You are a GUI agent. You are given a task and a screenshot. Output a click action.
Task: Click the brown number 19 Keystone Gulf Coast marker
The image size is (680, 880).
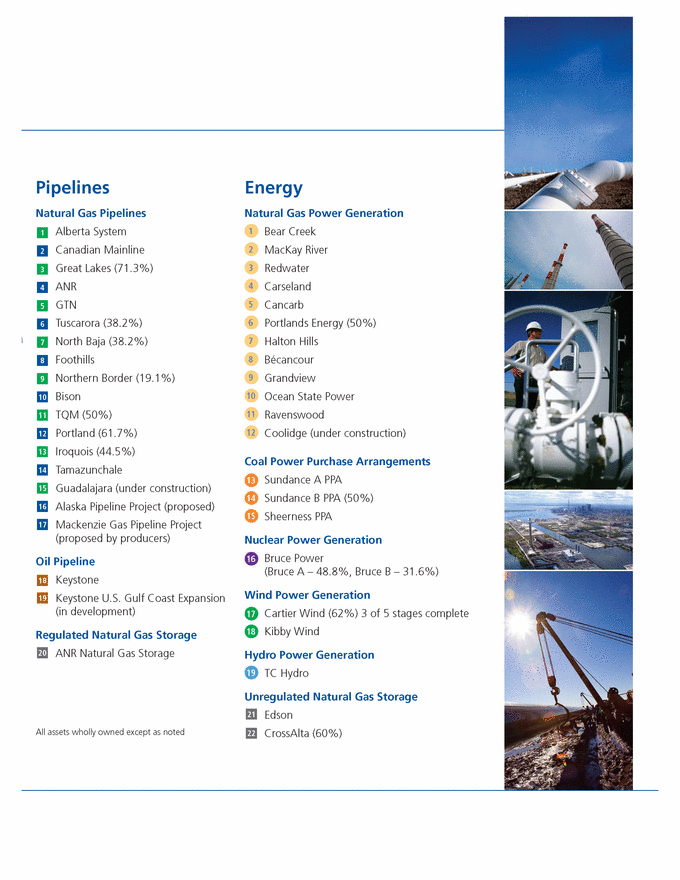(42, 598)
